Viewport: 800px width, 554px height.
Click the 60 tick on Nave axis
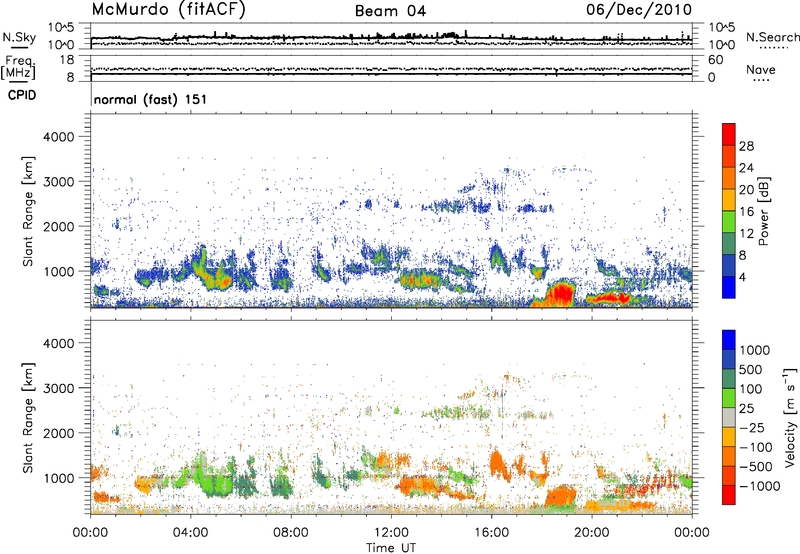click(715, 60)
